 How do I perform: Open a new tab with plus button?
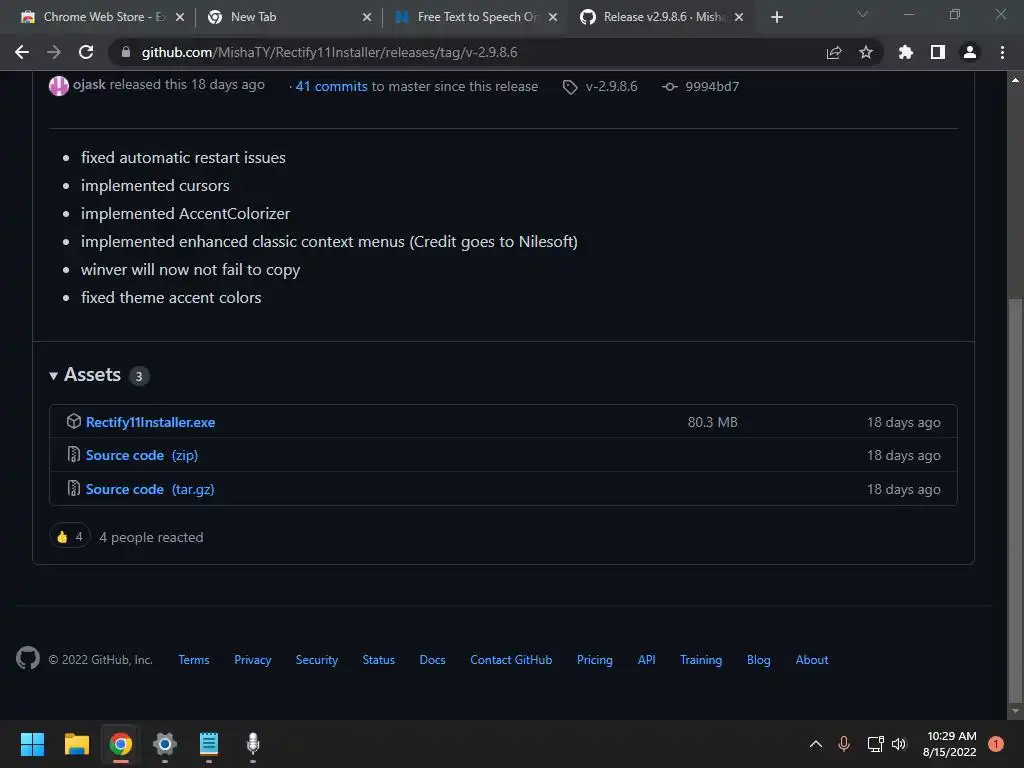[776, 18]
